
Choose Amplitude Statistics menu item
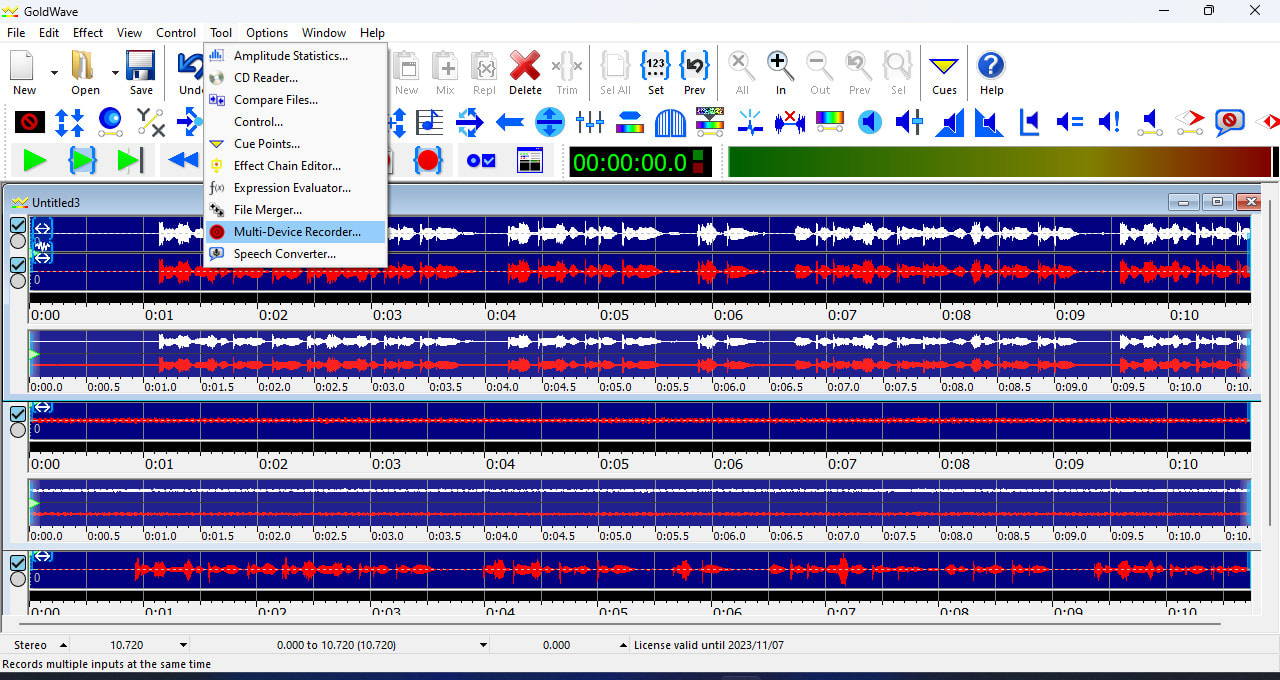(296, 56)
